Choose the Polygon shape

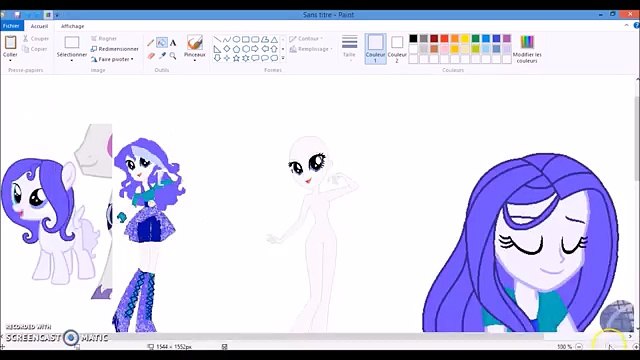(x=264, y=40)
